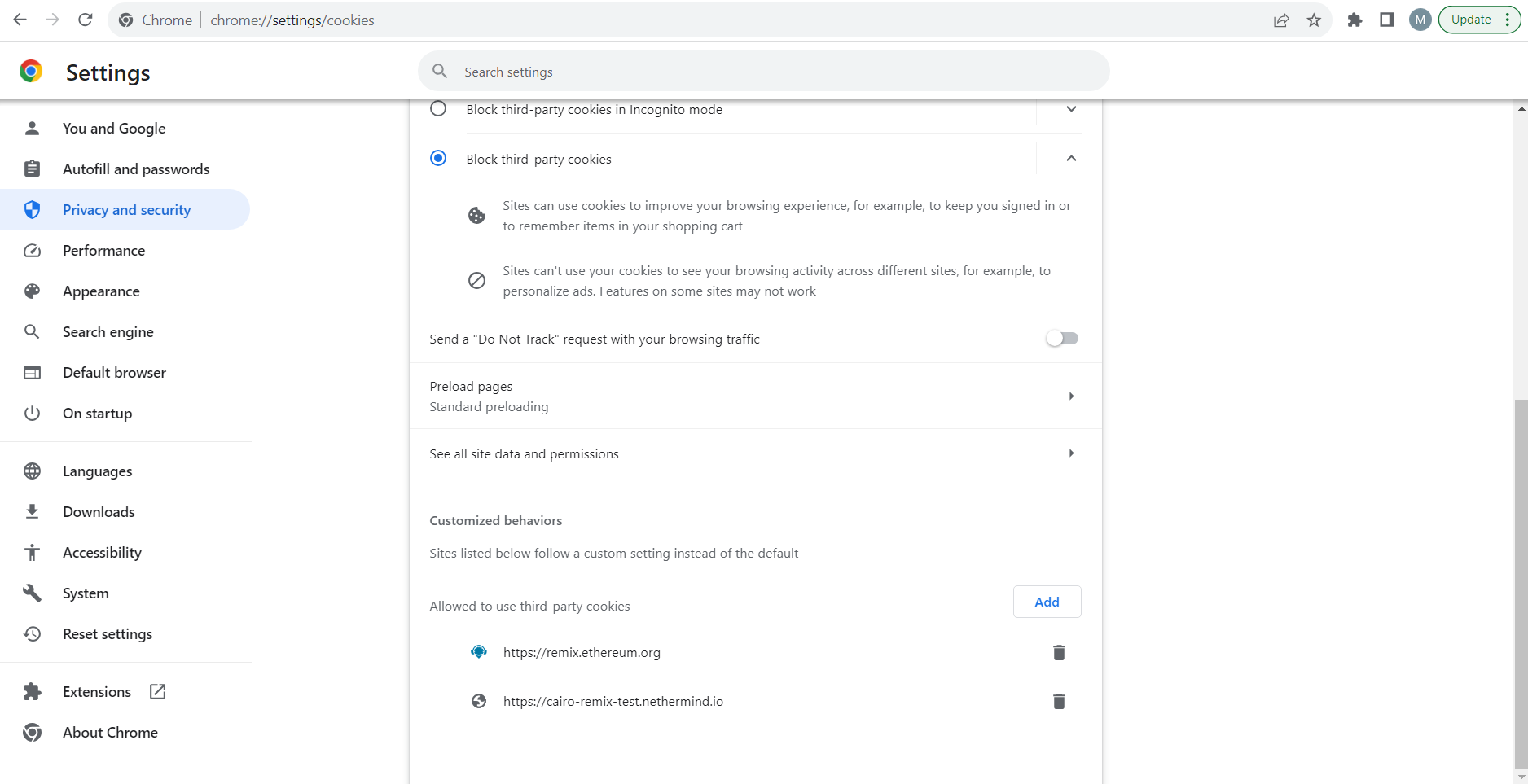Screen dimensions: 1528x784
Task: Click the scrollbar up arrow
Action: tap(1521, 107)
